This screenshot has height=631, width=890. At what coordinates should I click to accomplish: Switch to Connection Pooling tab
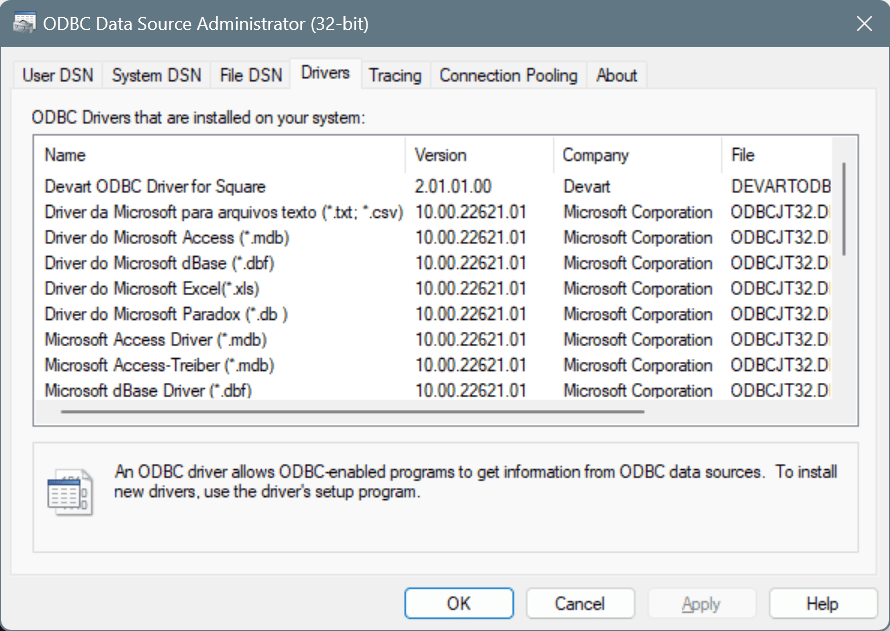(x=508, y=75)
